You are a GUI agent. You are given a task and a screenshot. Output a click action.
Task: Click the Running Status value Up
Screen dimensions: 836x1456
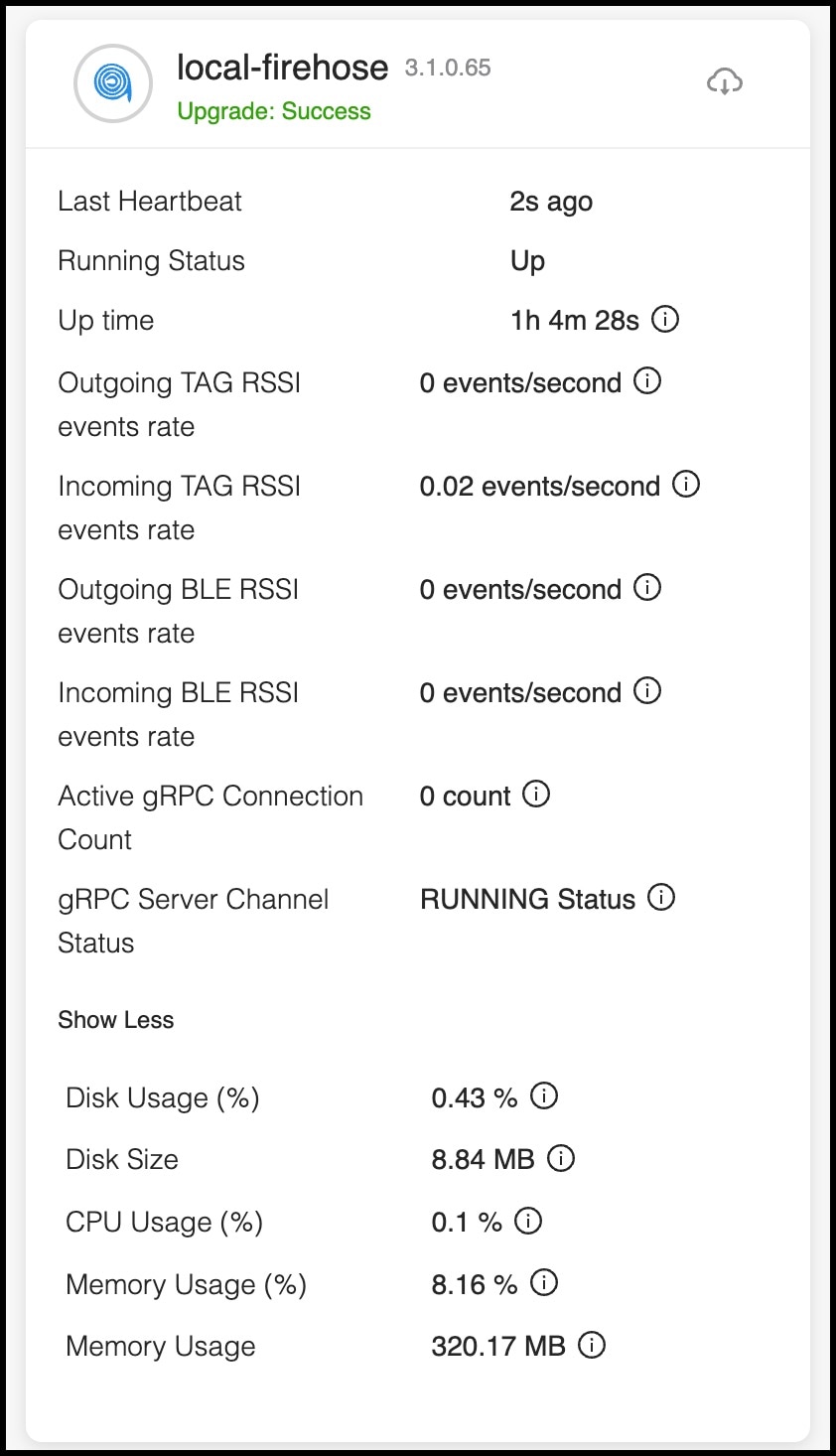click(527, 261)
